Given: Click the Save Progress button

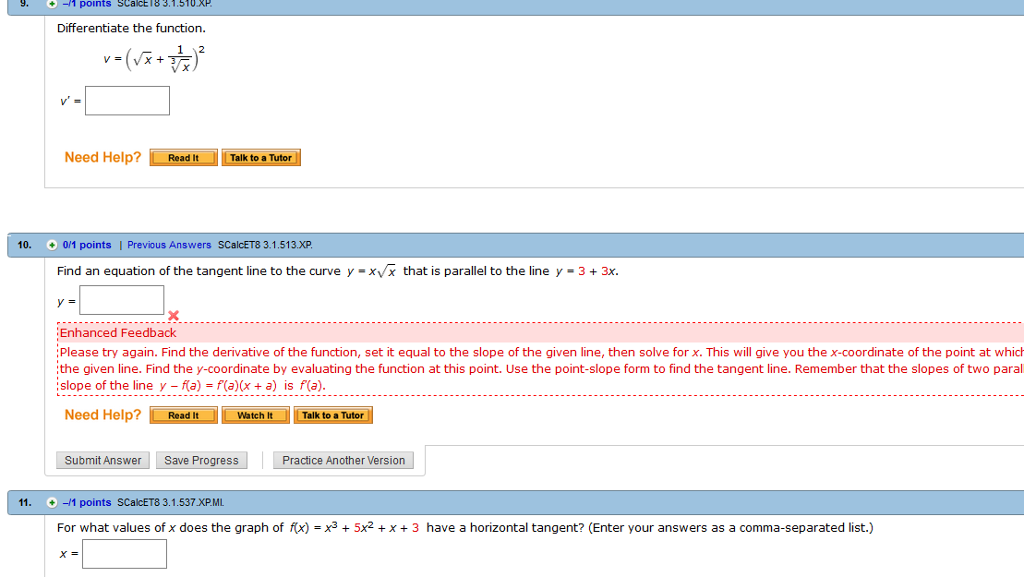Looking at the screenshot, I should click(202, 460).
